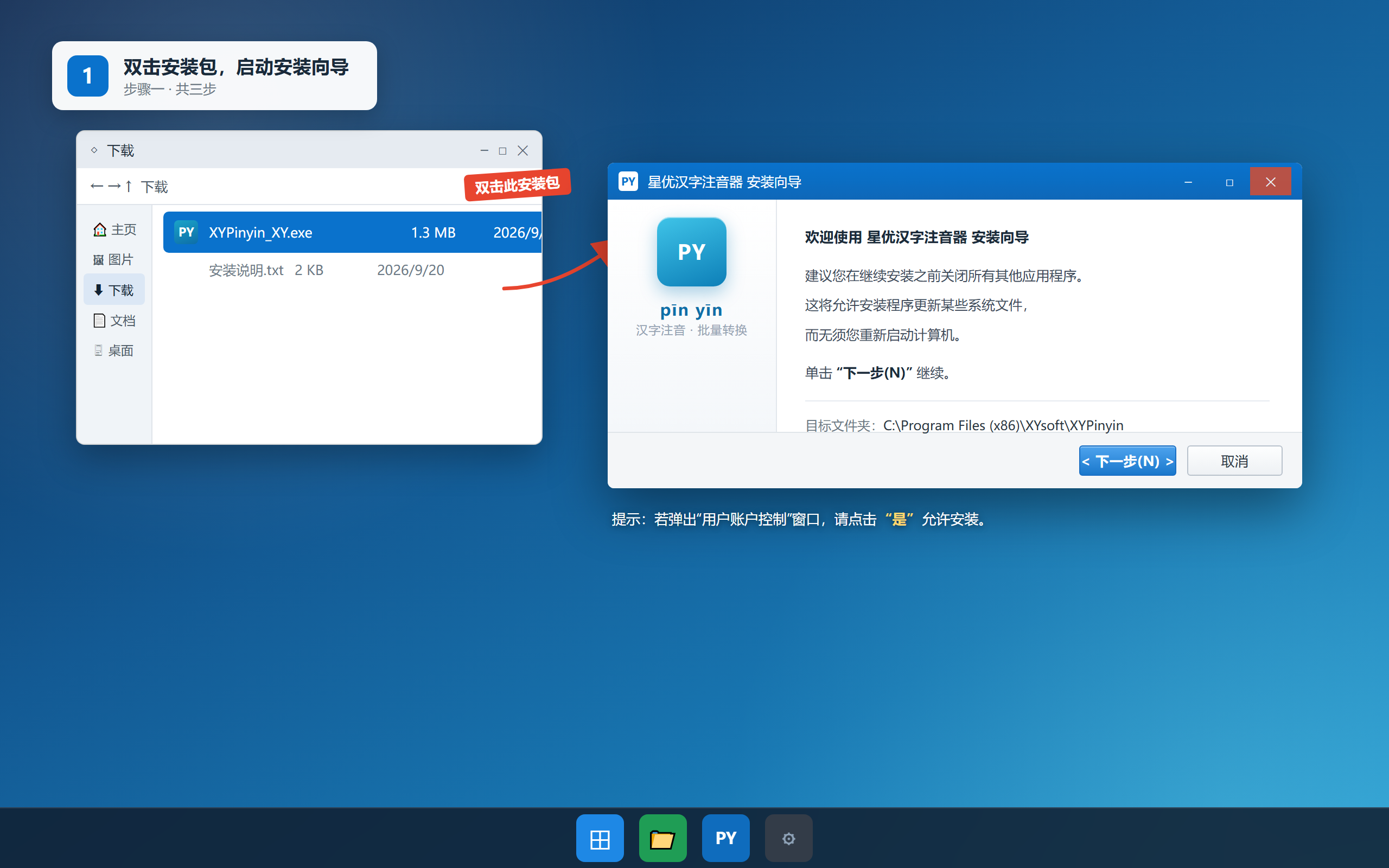Screen dimensions: 1389x868
Task: Click the diamond icon in Downloads title bar
Action: pos(94,150)
